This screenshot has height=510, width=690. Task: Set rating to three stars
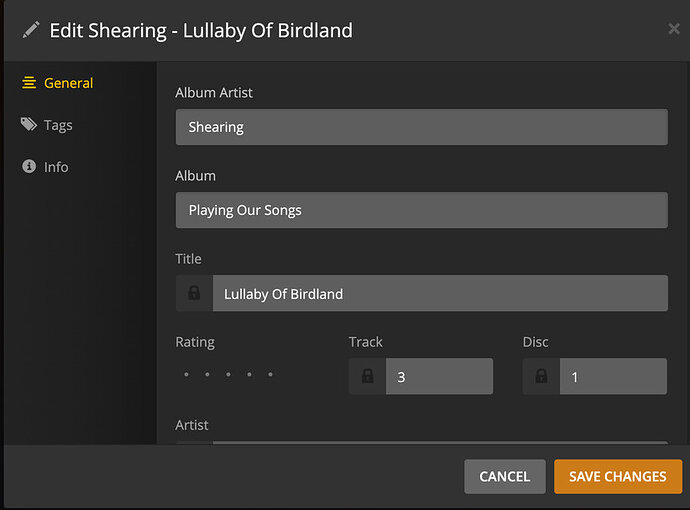(229, 375)
